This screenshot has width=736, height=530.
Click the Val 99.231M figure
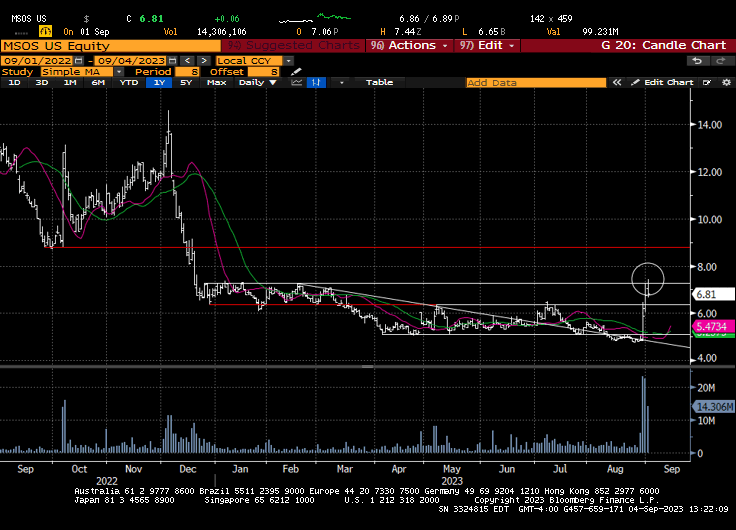(x=600, y=32)
